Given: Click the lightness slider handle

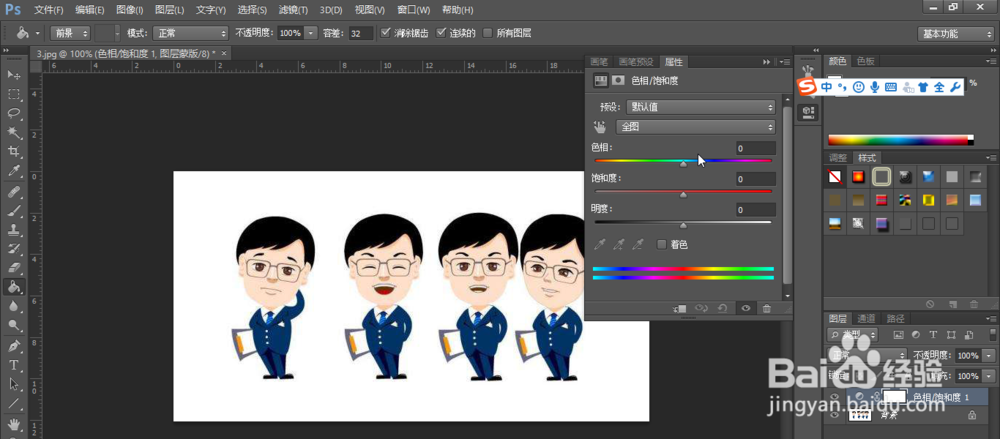Looking at the screenshot, I should (683, 225).
